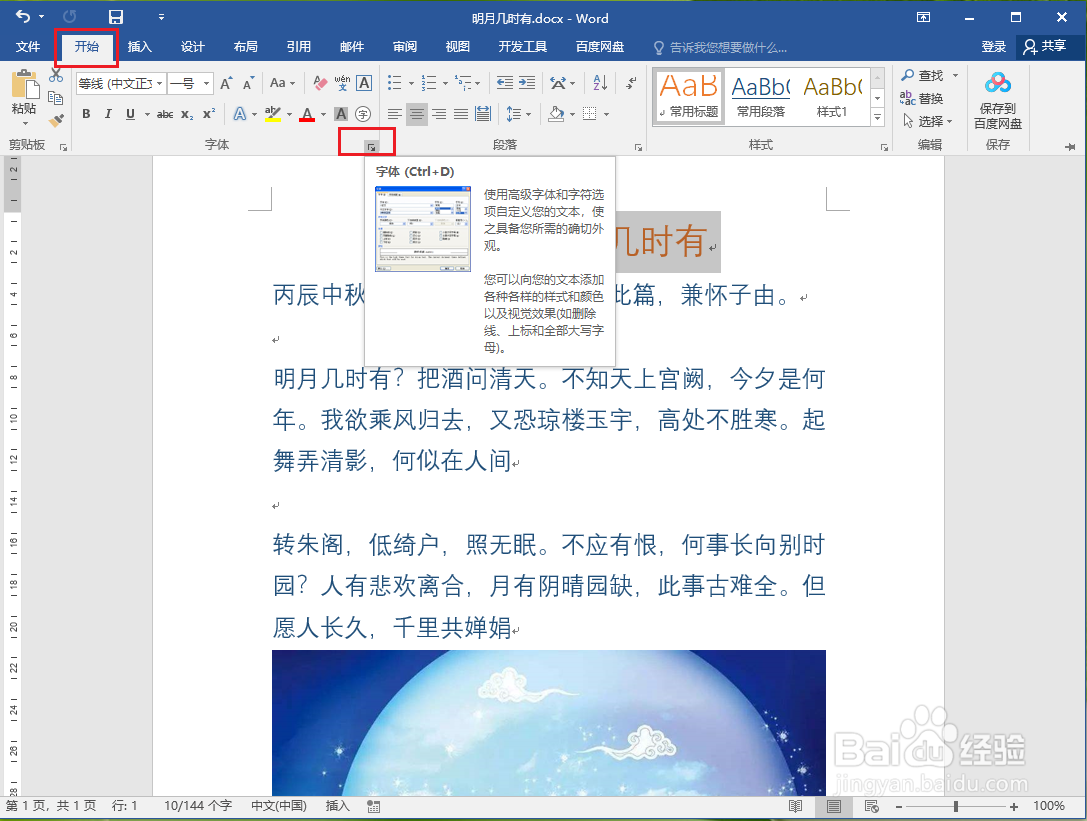Image resolution: width=1087 pixels, height=821 pixels.
Task: Click the Save disk icon
Action: click(x=116, y=17)
